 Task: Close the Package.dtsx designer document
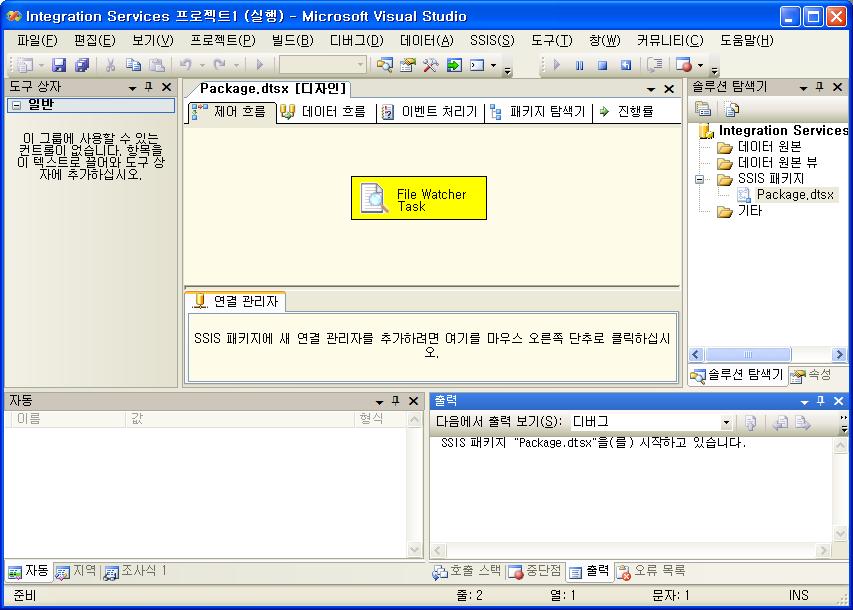[x=669, y=89]
